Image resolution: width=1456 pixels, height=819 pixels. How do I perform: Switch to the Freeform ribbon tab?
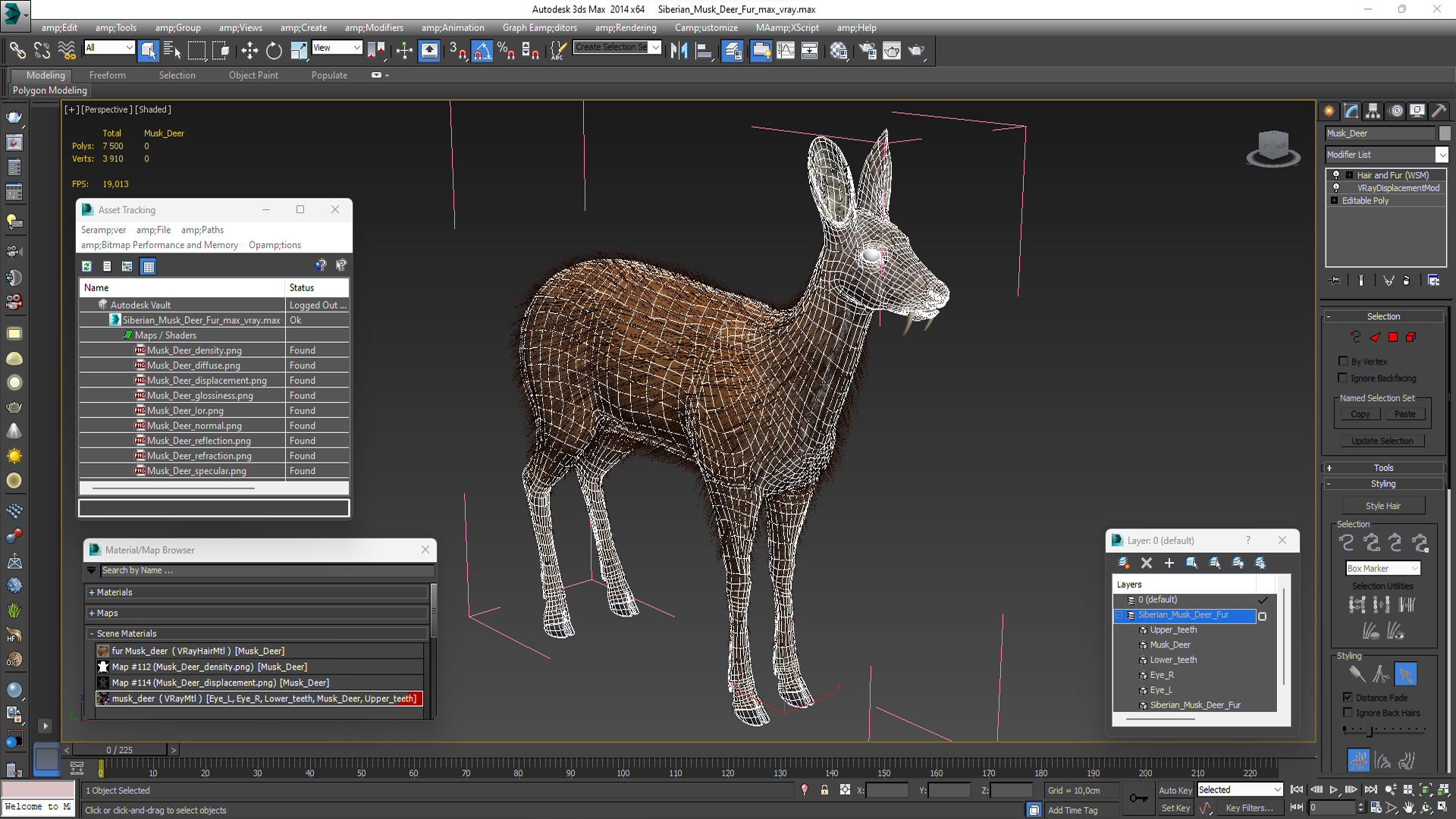coord(107,75)
